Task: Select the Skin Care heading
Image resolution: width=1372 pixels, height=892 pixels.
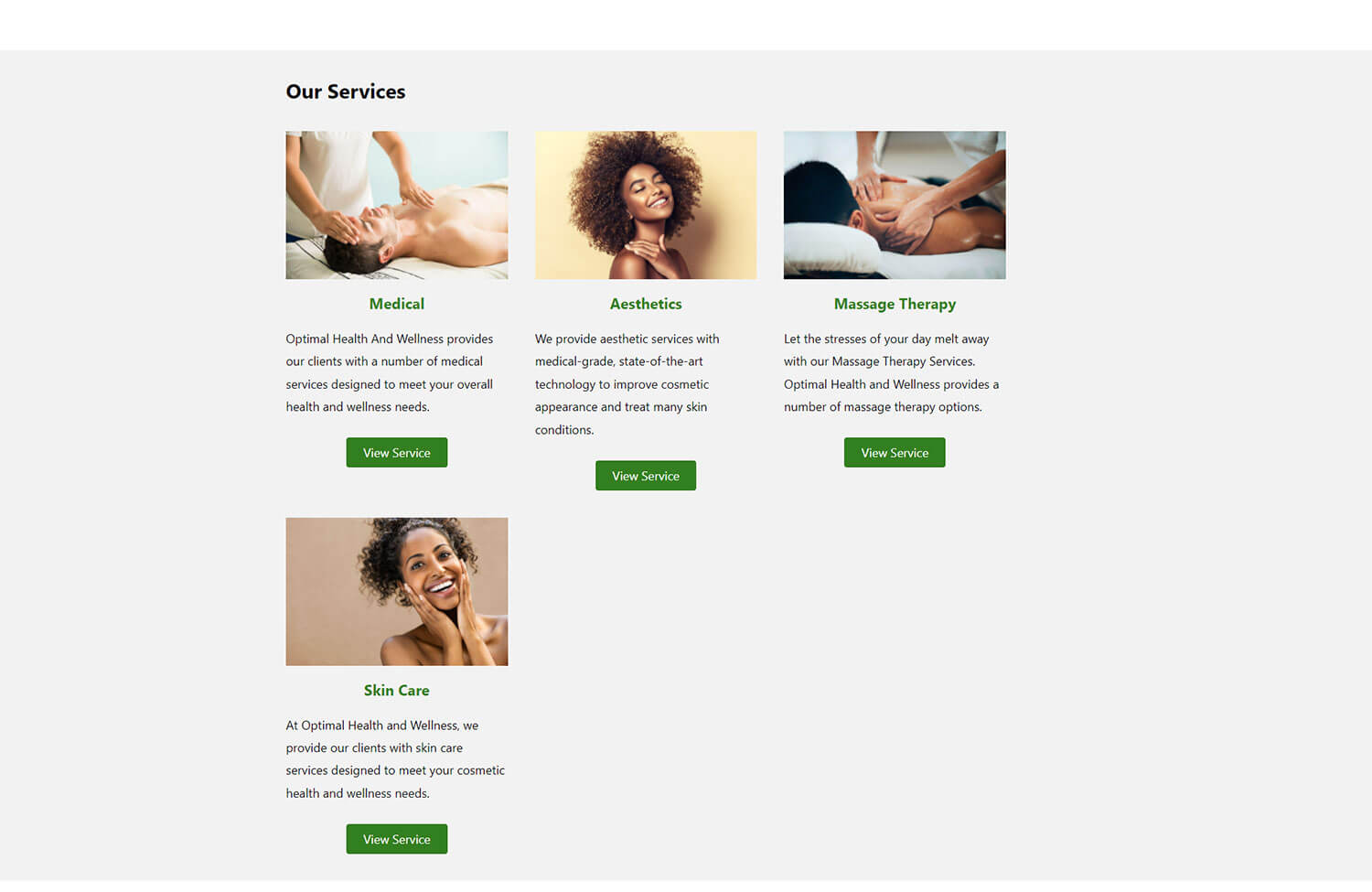Action: pos(396,691)
